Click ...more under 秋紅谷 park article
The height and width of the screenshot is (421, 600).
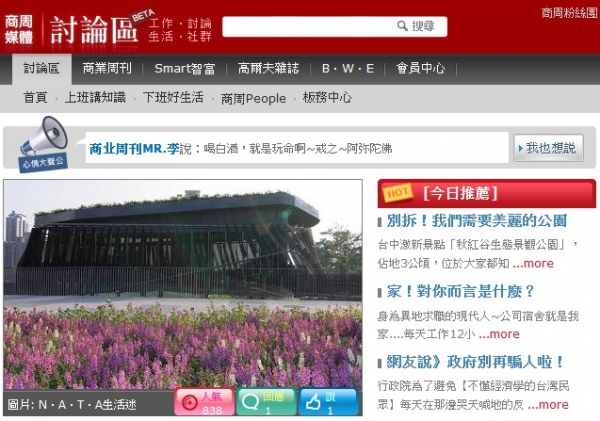coord(533,263)
